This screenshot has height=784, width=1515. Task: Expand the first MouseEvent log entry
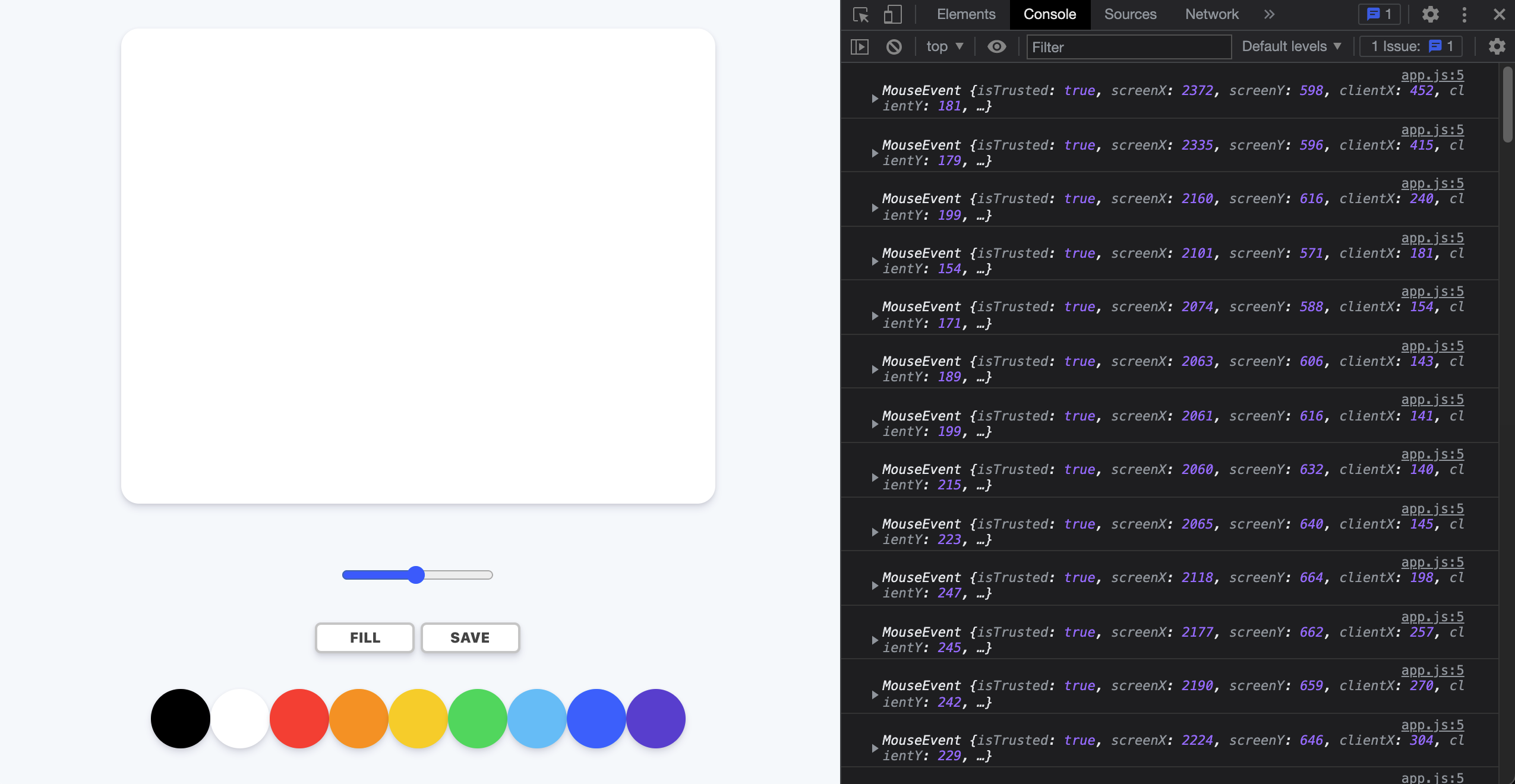pyautogui.click(x=875, y=99)
